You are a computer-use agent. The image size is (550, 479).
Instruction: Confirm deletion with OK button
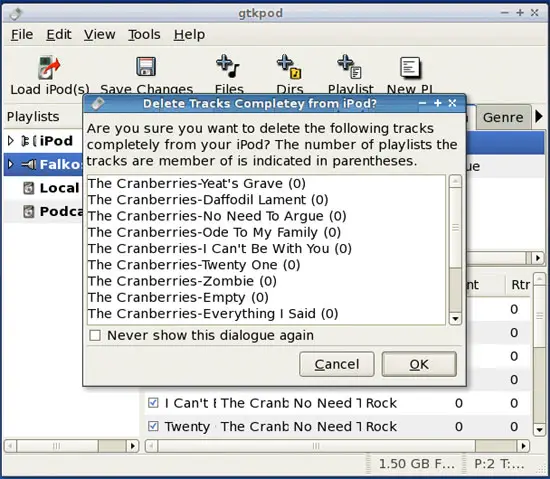click(x=419, y=364)
